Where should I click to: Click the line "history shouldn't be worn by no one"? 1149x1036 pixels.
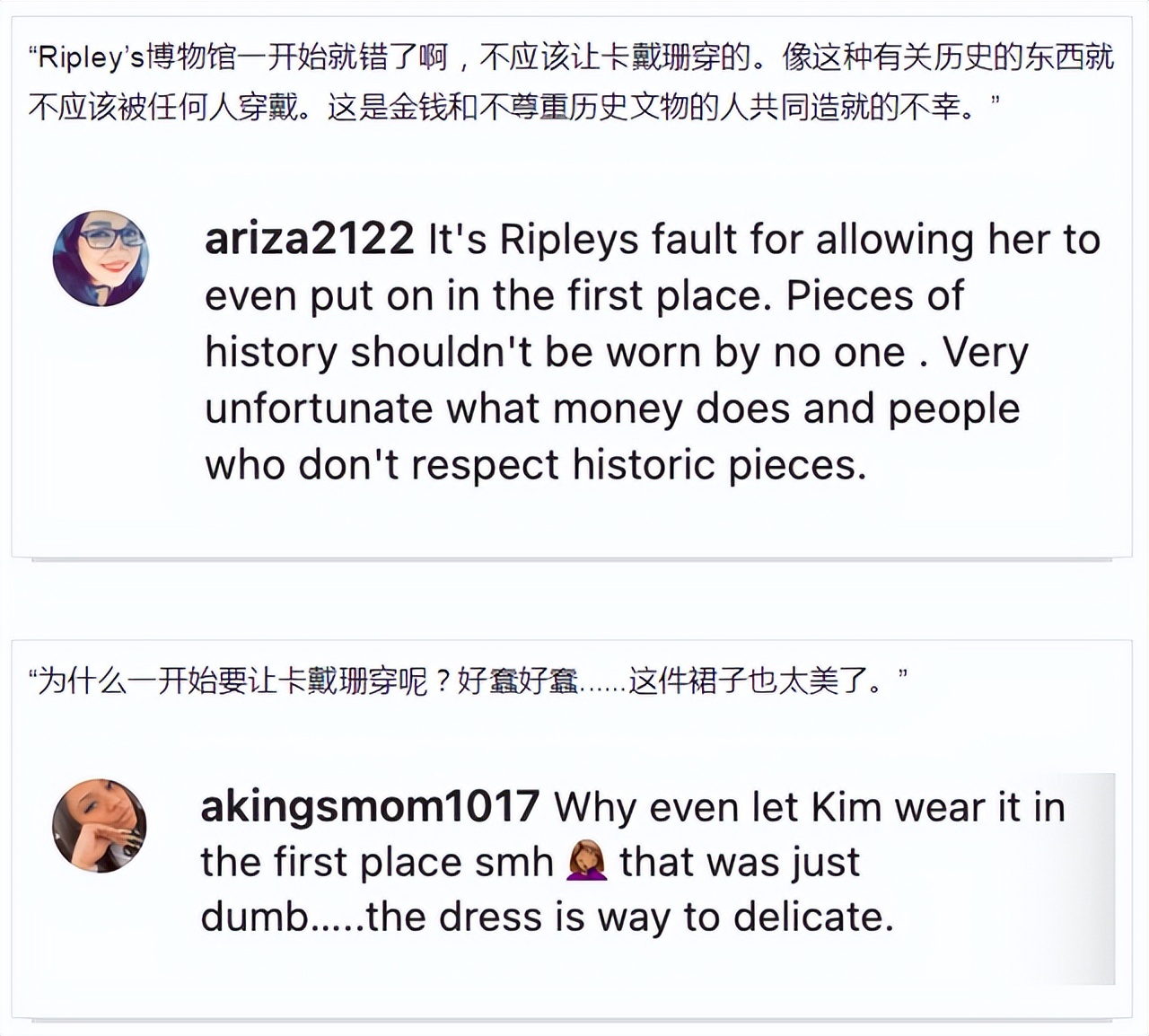tap(554, 352)
